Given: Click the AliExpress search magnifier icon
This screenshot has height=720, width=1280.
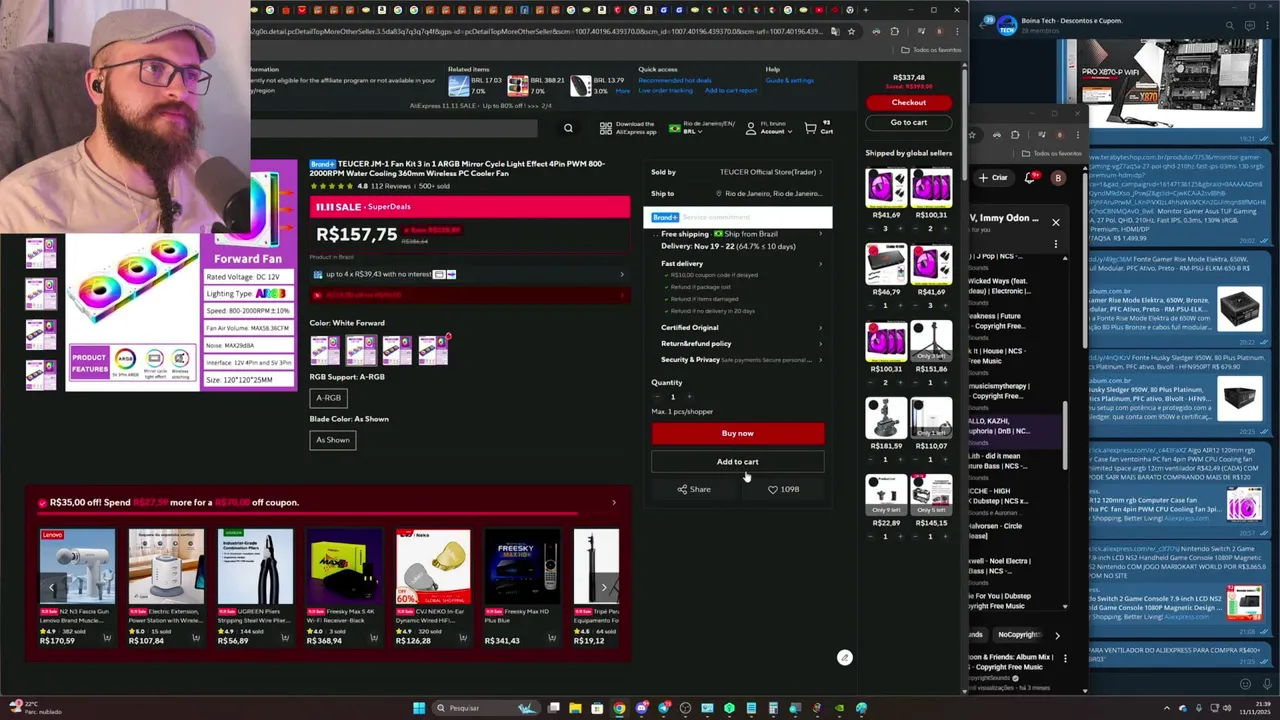Looking at the screenshot, I should point(568,128).
